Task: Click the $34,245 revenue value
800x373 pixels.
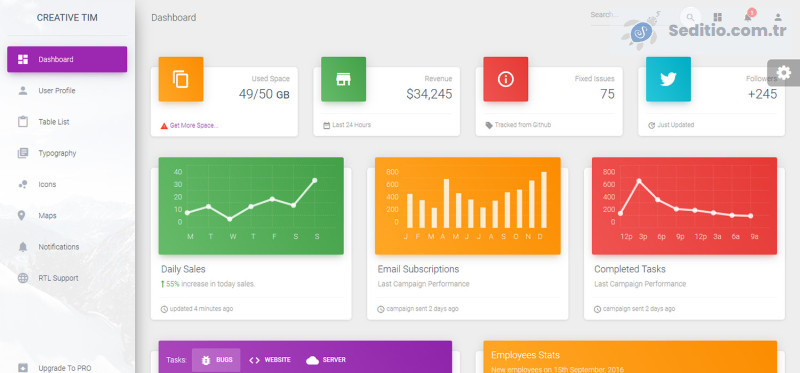Action: (x=429, y=94)
